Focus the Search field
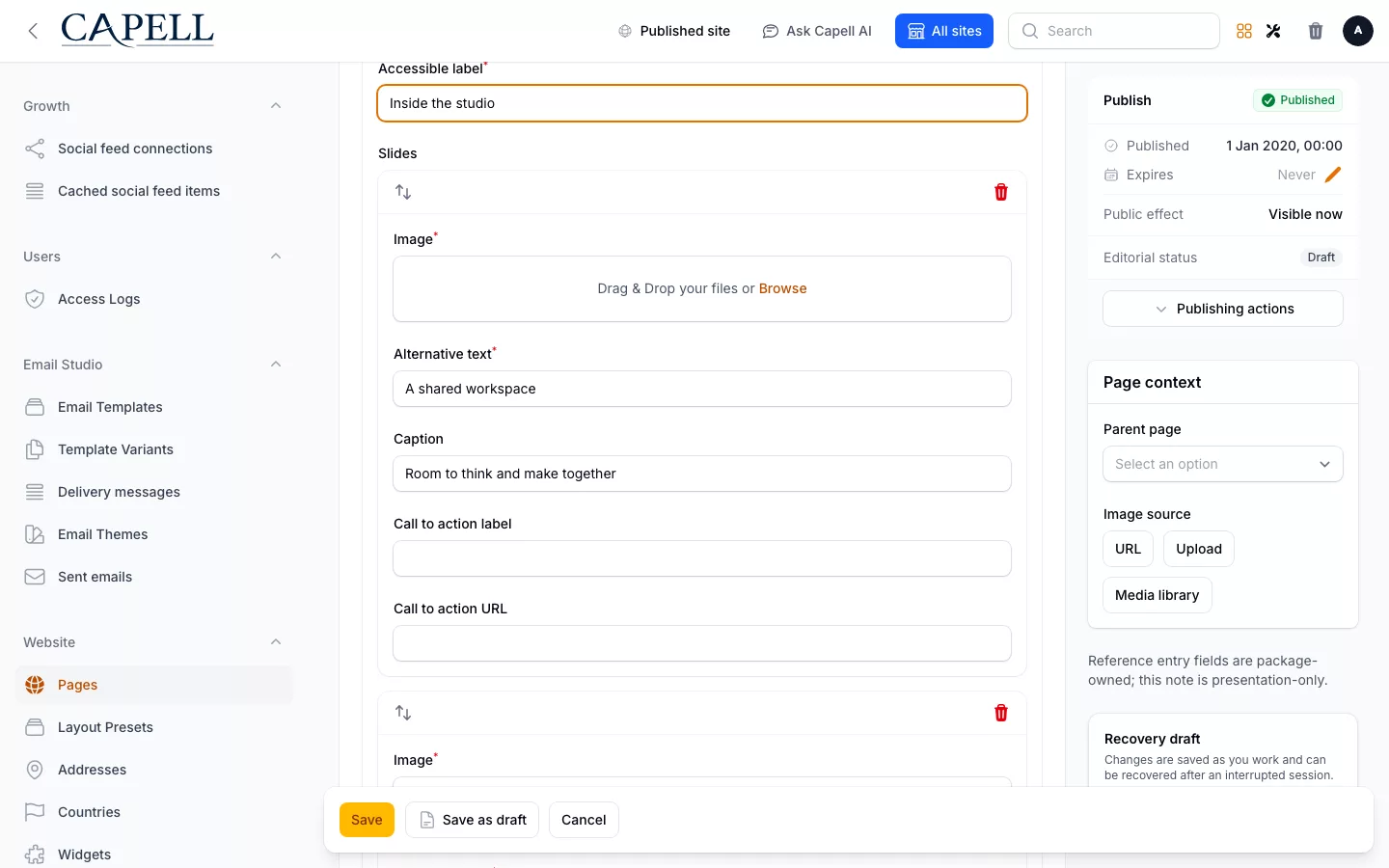This screenshot has width=1389, height=868. 1114,31
